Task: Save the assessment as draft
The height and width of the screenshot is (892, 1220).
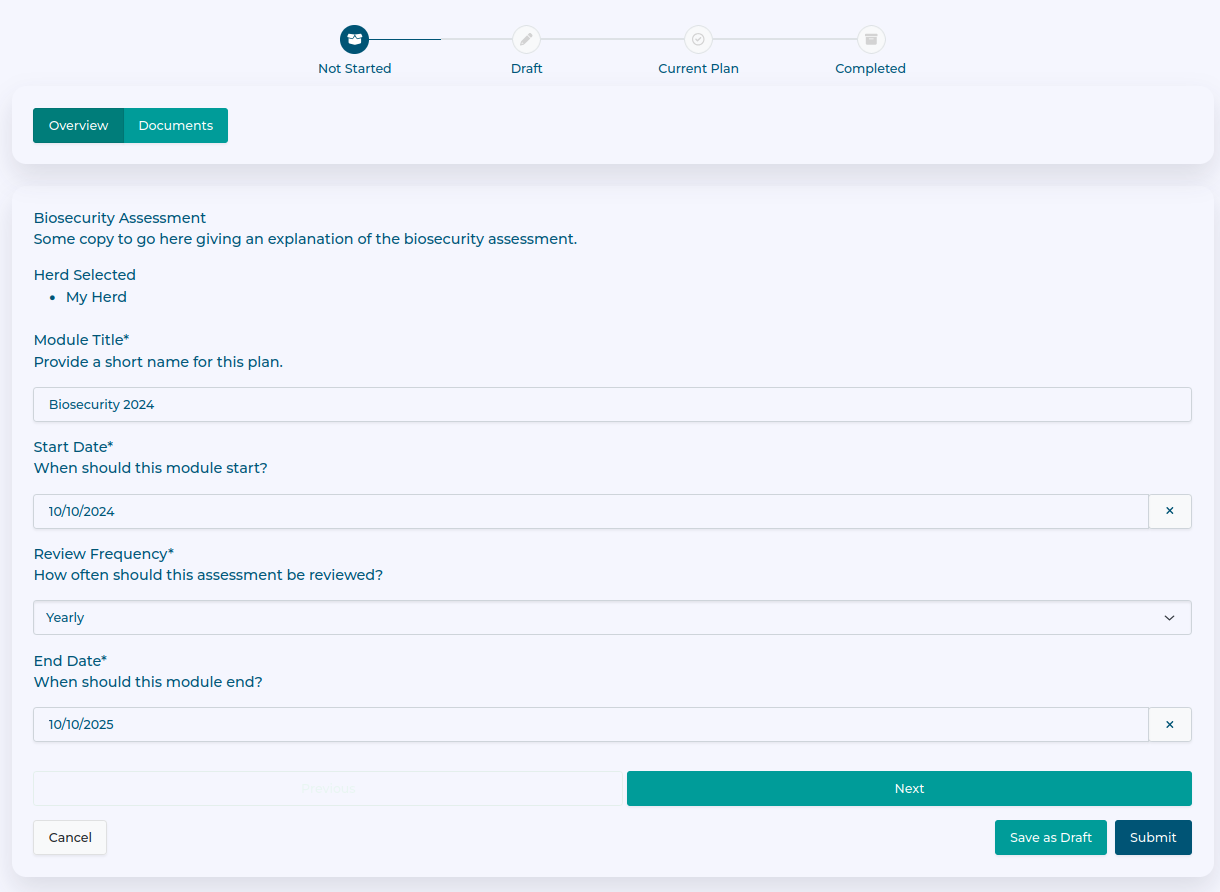Action: coord(1050,838)
